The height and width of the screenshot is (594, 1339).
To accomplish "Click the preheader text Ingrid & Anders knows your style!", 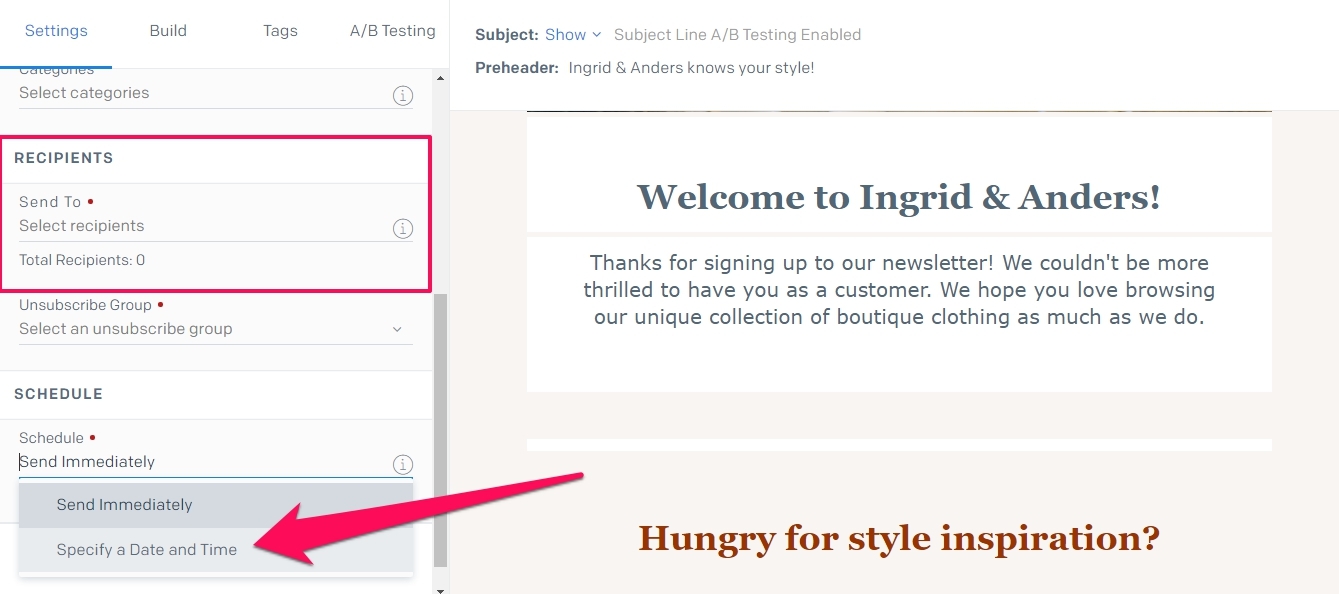I will [691, 68].
